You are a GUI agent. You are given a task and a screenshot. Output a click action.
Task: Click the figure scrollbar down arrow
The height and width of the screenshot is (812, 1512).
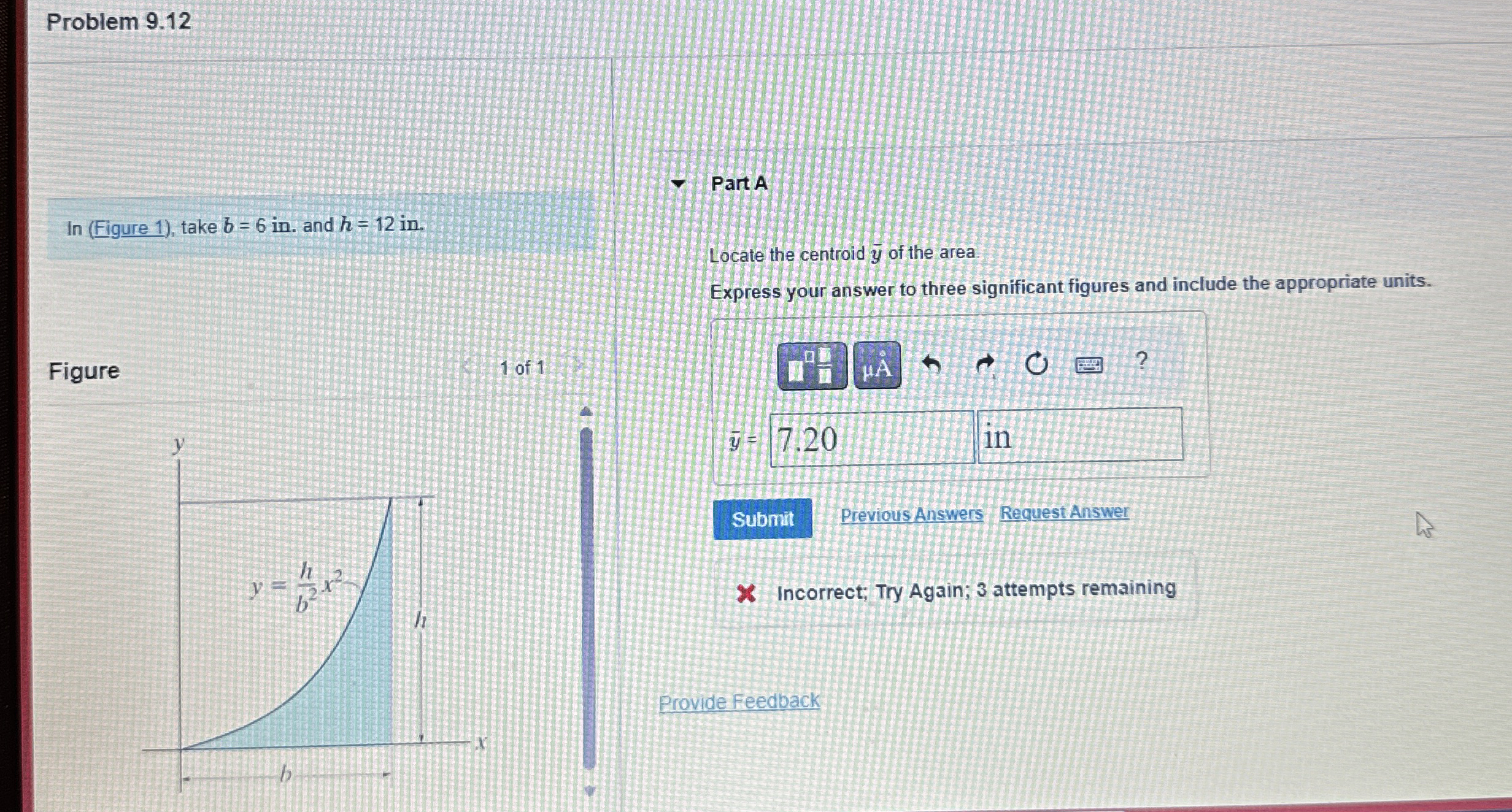(x=590, y=791)
